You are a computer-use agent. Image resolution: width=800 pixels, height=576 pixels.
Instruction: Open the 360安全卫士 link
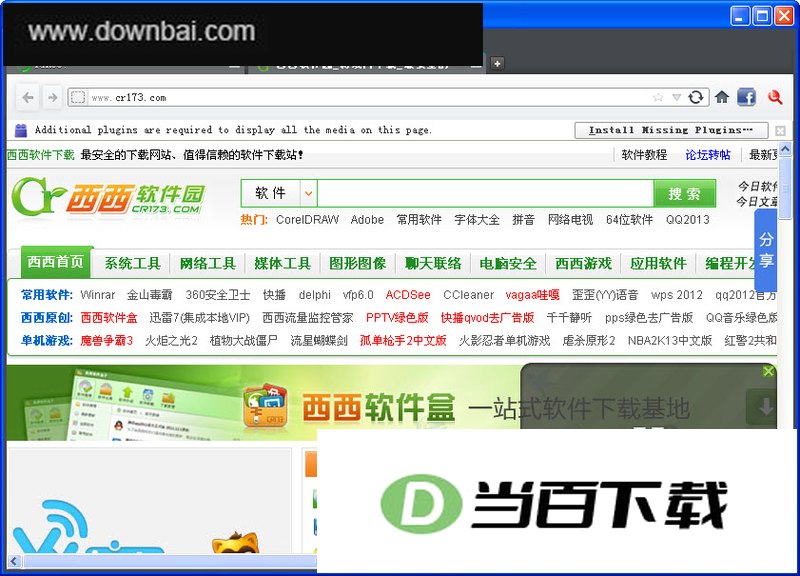click(217, 295)
